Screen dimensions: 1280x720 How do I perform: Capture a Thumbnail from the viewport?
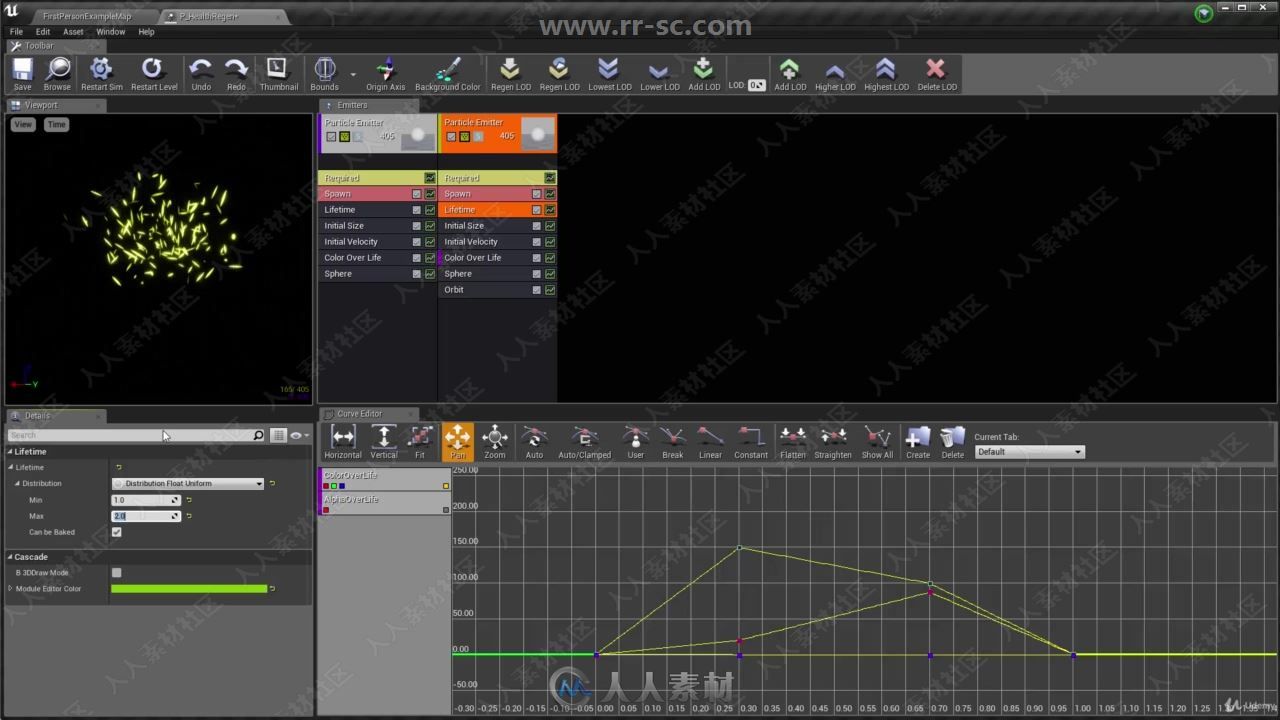point(279,74)
